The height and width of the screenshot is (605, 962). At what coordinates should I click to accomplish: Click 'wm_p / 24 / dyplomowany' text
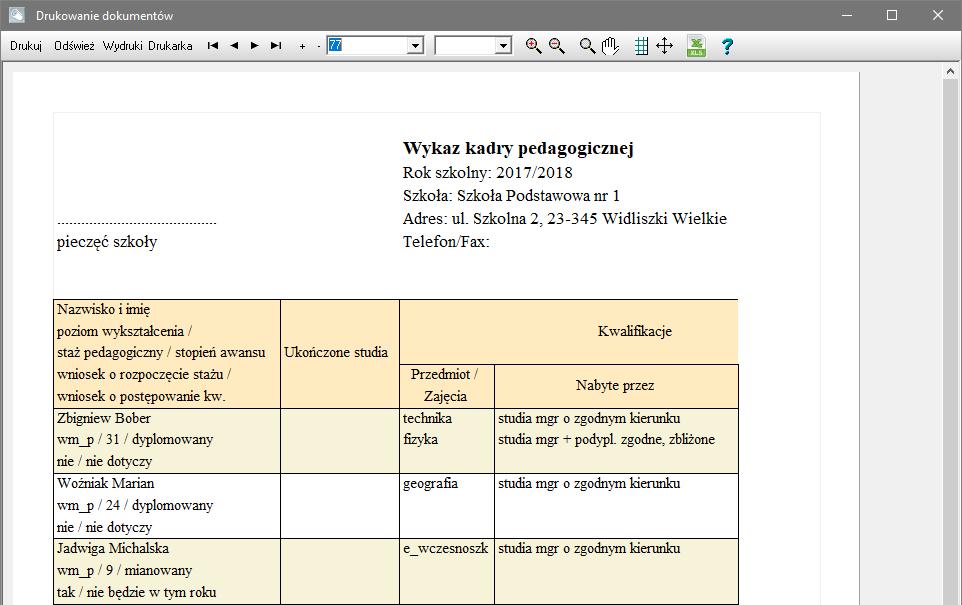[135, 506]
